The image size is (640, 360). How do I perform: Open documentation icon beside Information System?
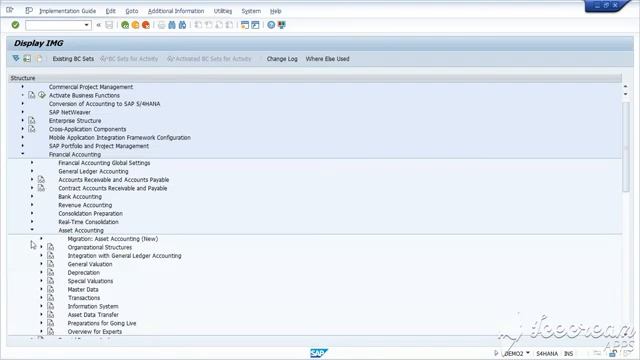(51, 306)
